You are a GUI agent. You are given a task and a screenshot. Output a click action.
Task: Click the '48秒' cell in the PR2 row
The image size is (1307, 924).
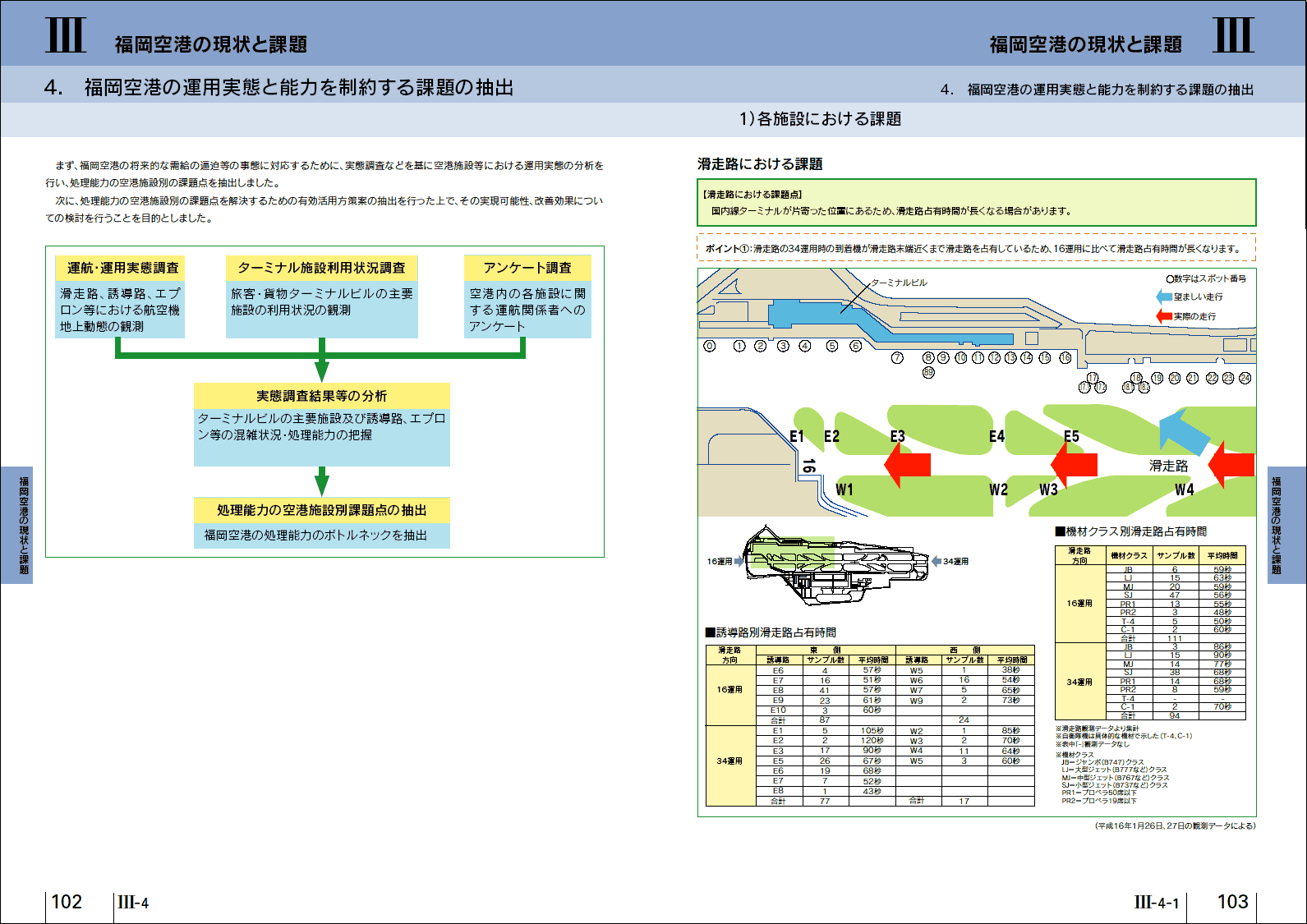[1222, 612]
